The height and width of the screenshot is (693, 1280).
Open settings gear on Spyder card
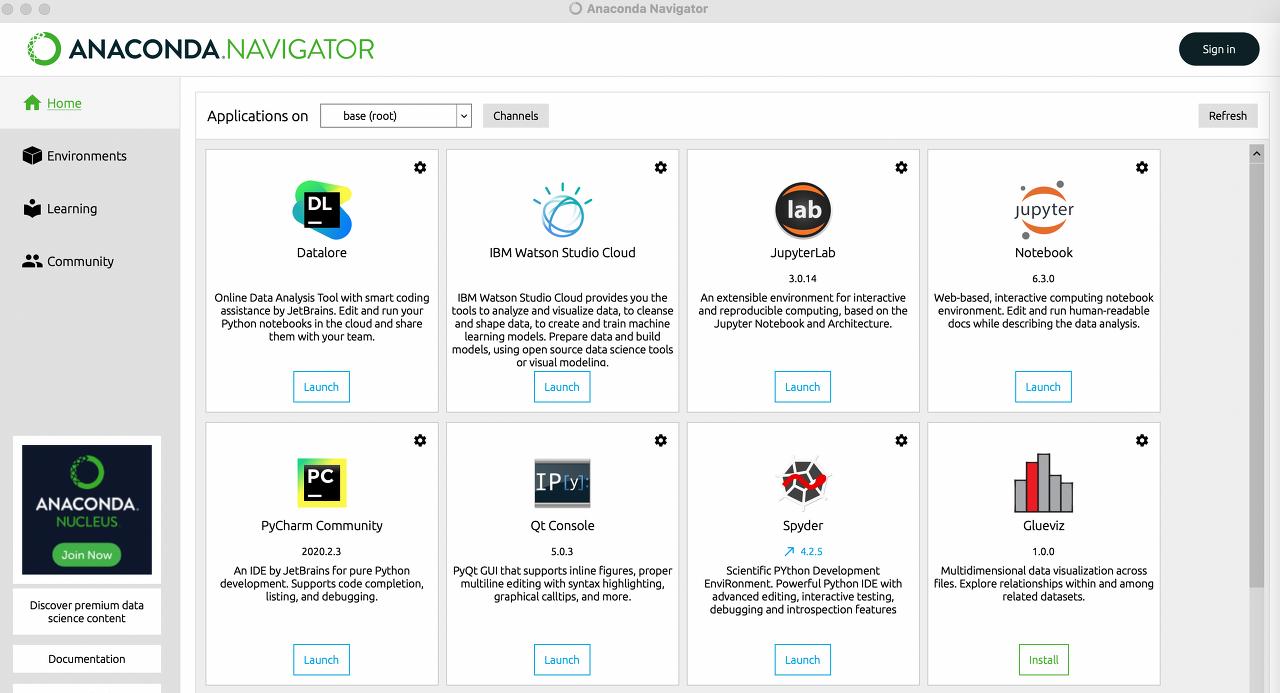point(901,440)
